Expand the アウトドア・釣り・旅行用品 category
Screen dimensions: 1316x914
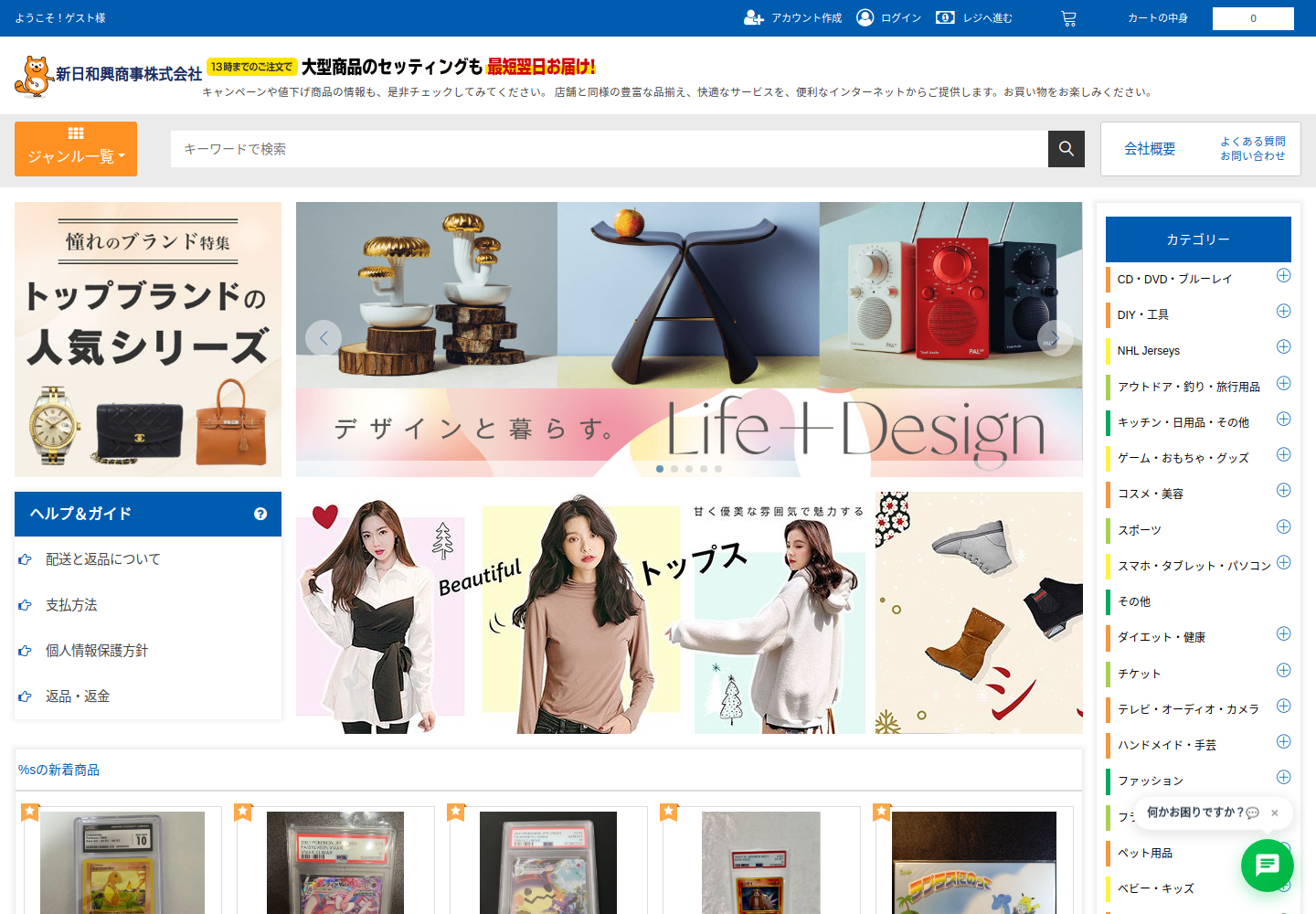1283,383
